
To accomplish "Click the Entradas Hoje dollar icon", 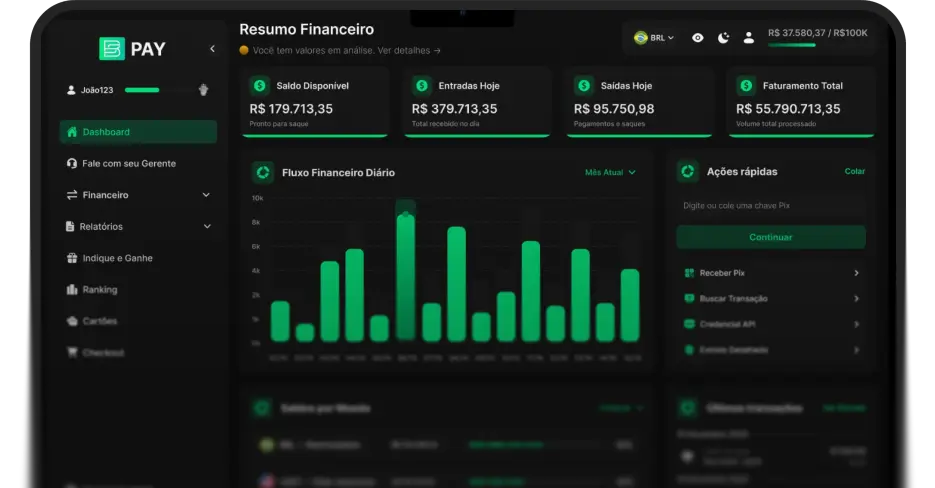I will click(422, 86).
